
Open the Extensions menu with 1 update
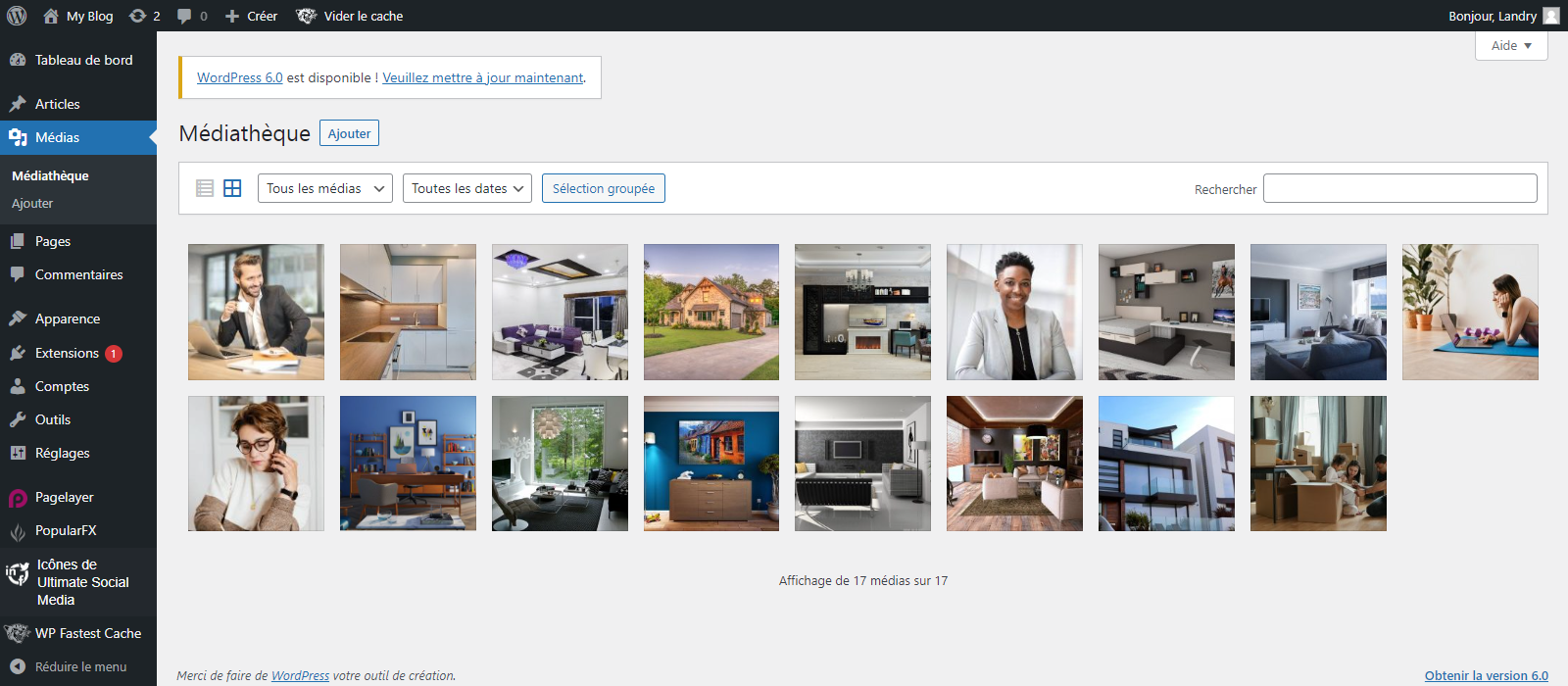78,353
